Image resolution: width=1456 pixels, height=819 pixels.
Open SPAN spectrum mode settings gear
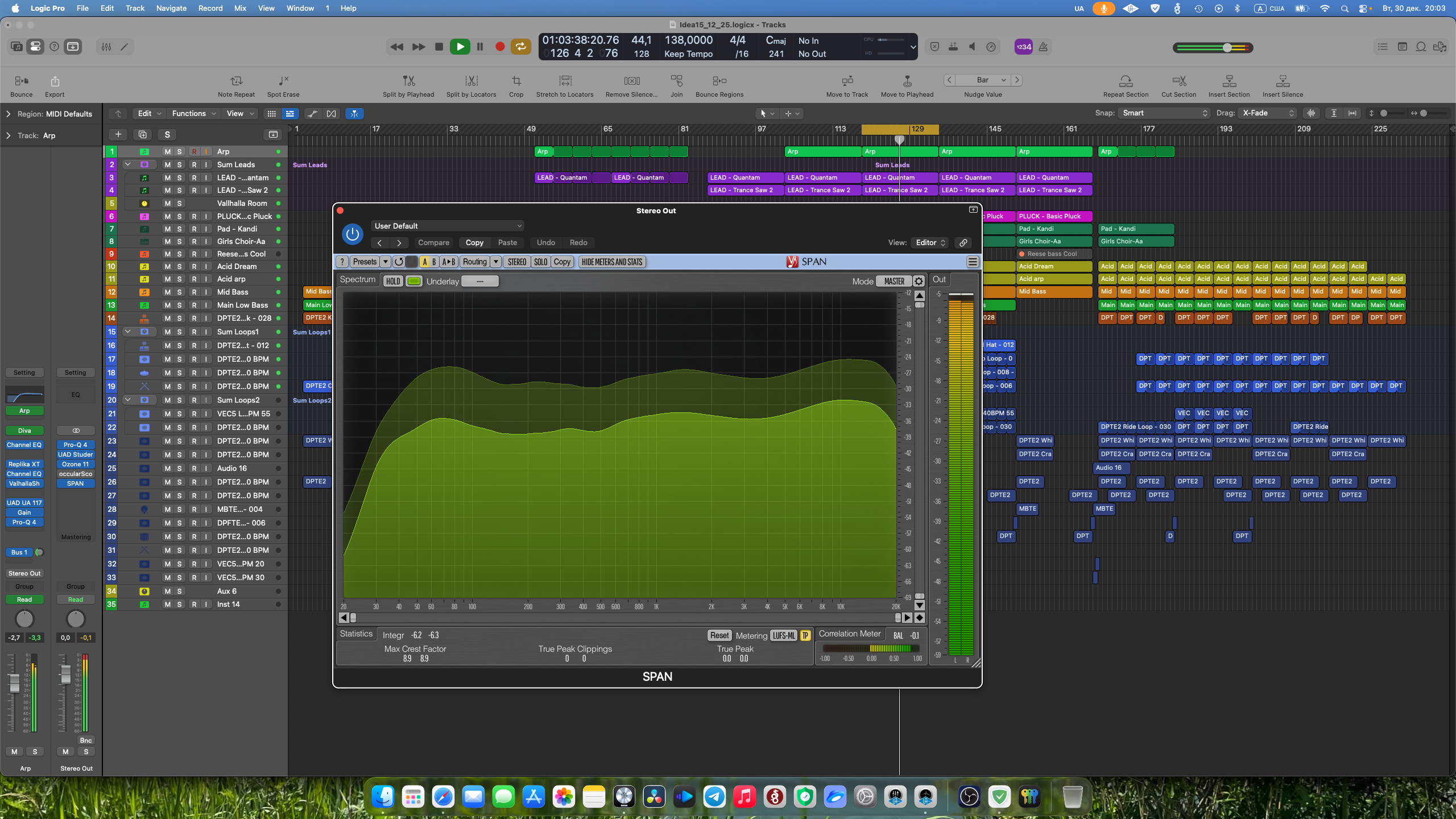919,281
